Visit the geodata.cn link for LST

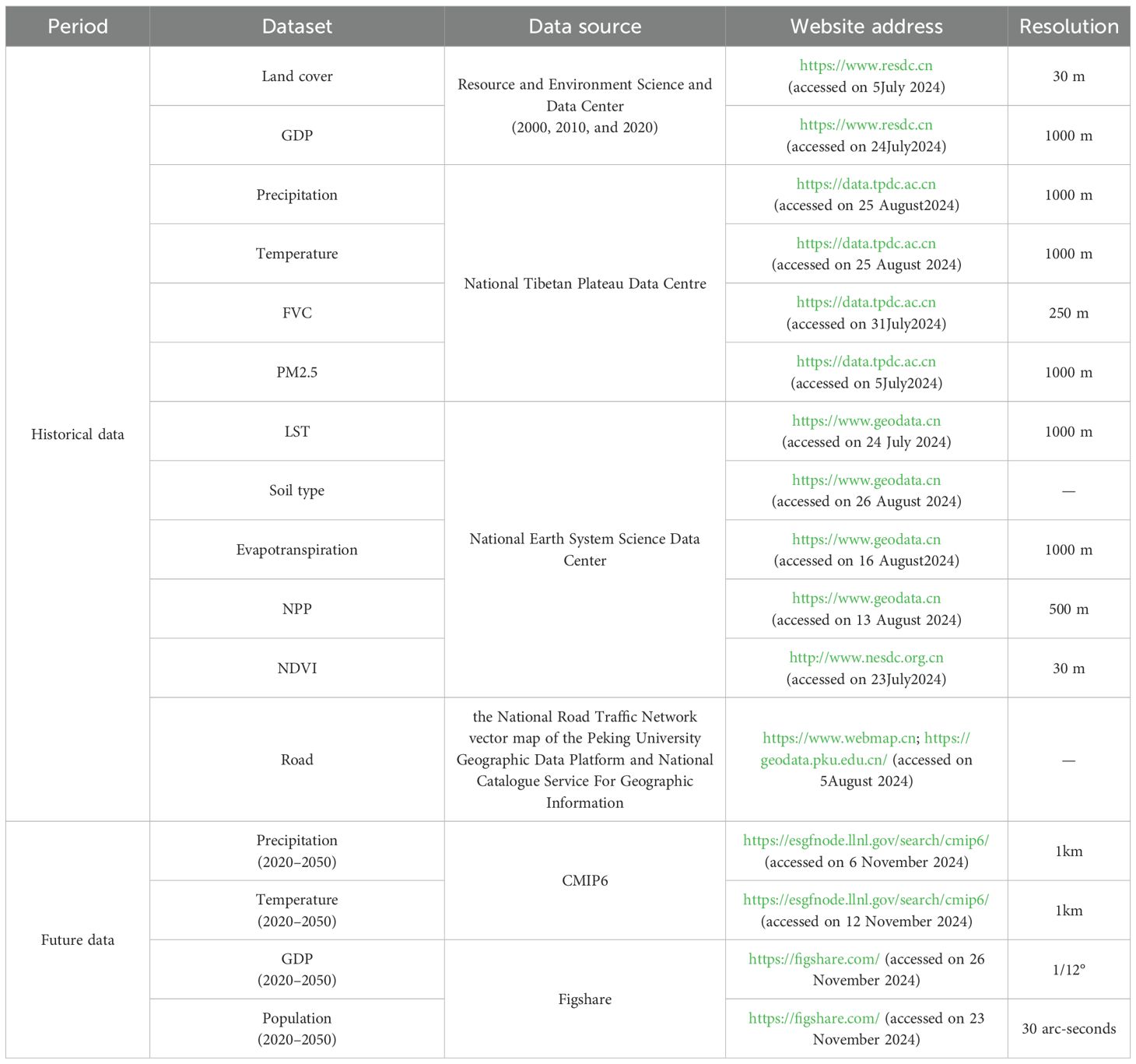865,421
